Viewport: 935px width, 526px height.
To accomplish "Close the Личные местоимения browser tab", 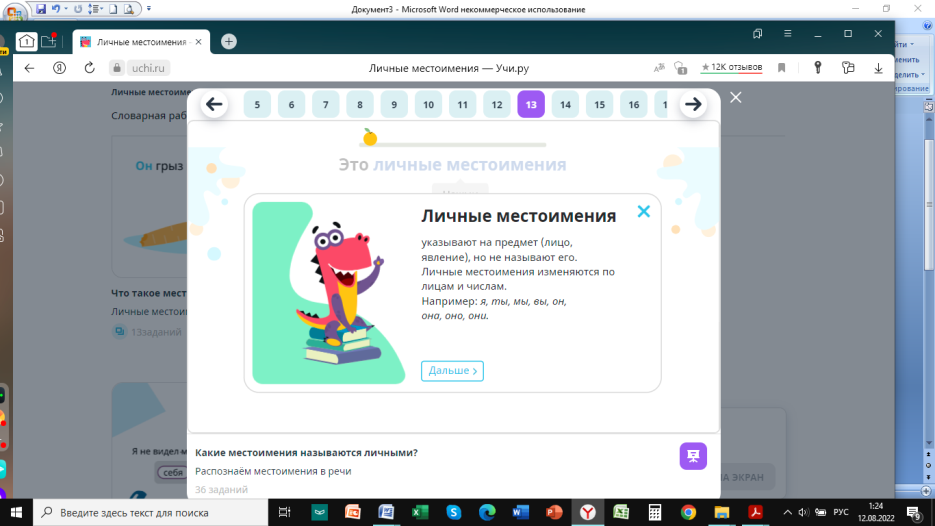I will point(199,42).
